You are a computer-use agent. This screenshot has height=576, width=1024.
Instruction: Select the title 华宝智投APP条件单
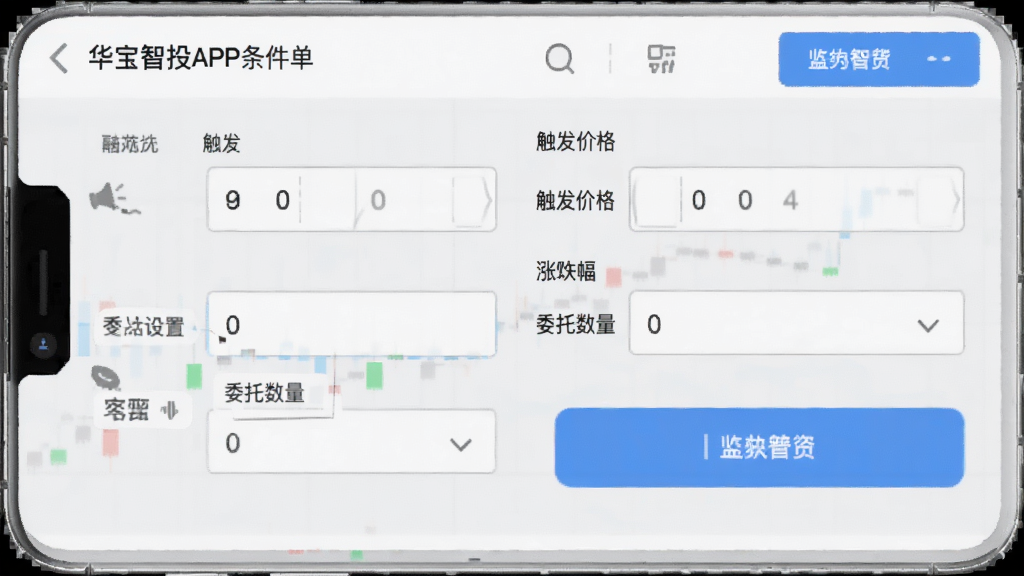click(x=200, y=58)
